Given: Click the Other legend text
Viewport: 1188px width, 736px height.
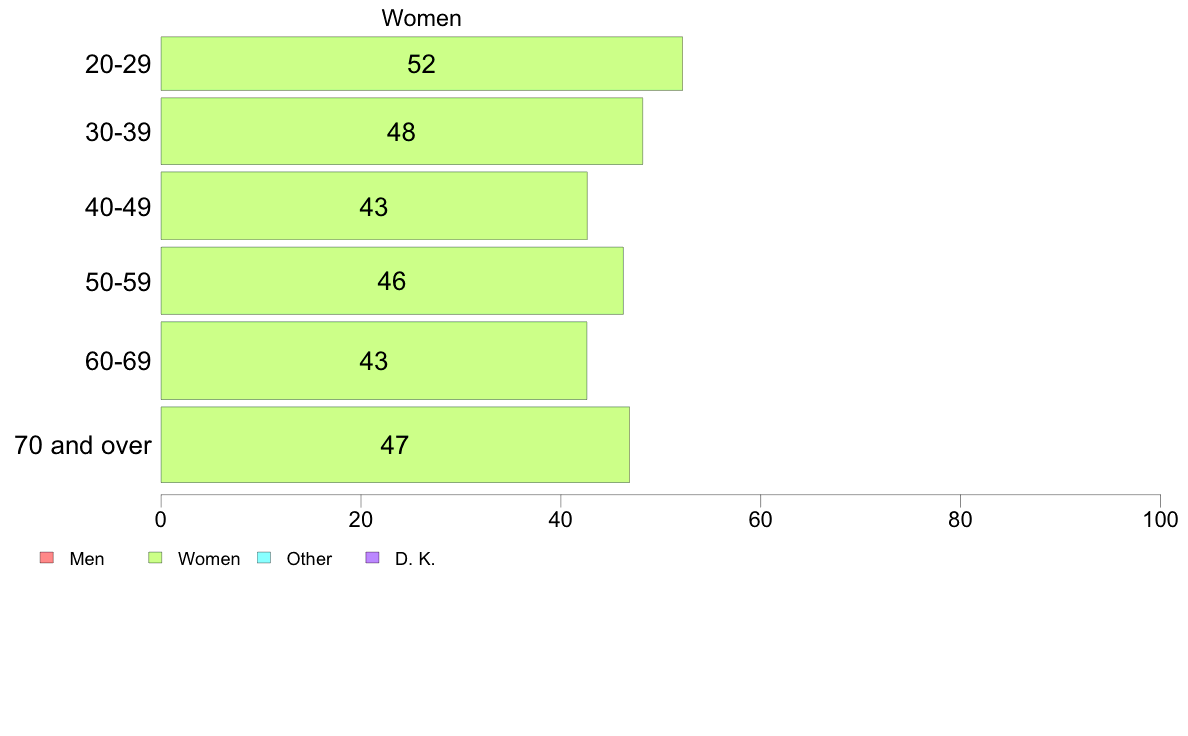Looking at the screenshot, I should coord(309,559).
